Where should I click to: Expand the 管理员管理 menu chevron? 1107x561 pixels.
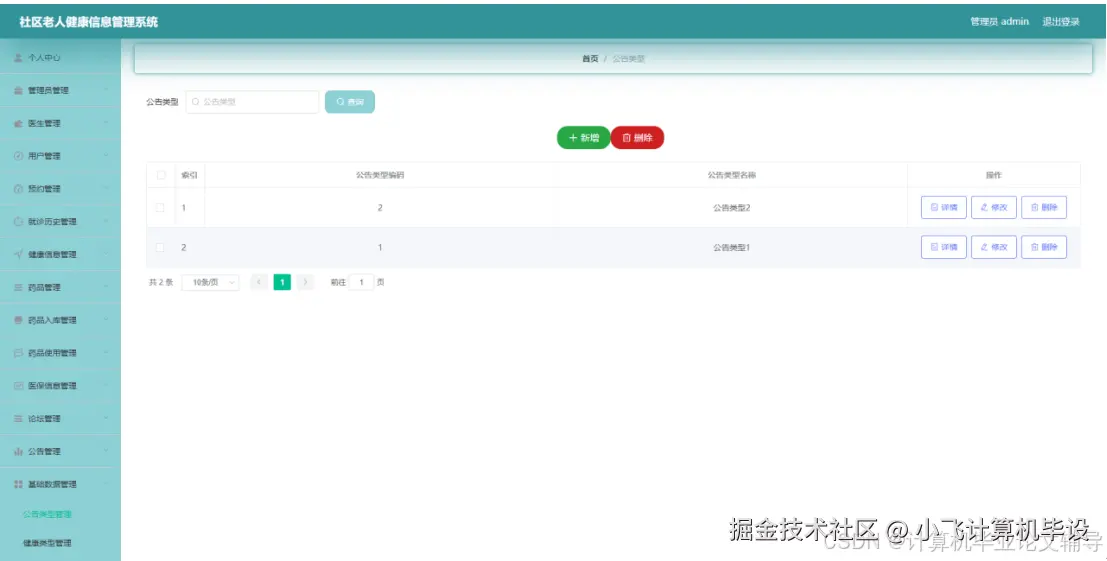click(106, 90)
